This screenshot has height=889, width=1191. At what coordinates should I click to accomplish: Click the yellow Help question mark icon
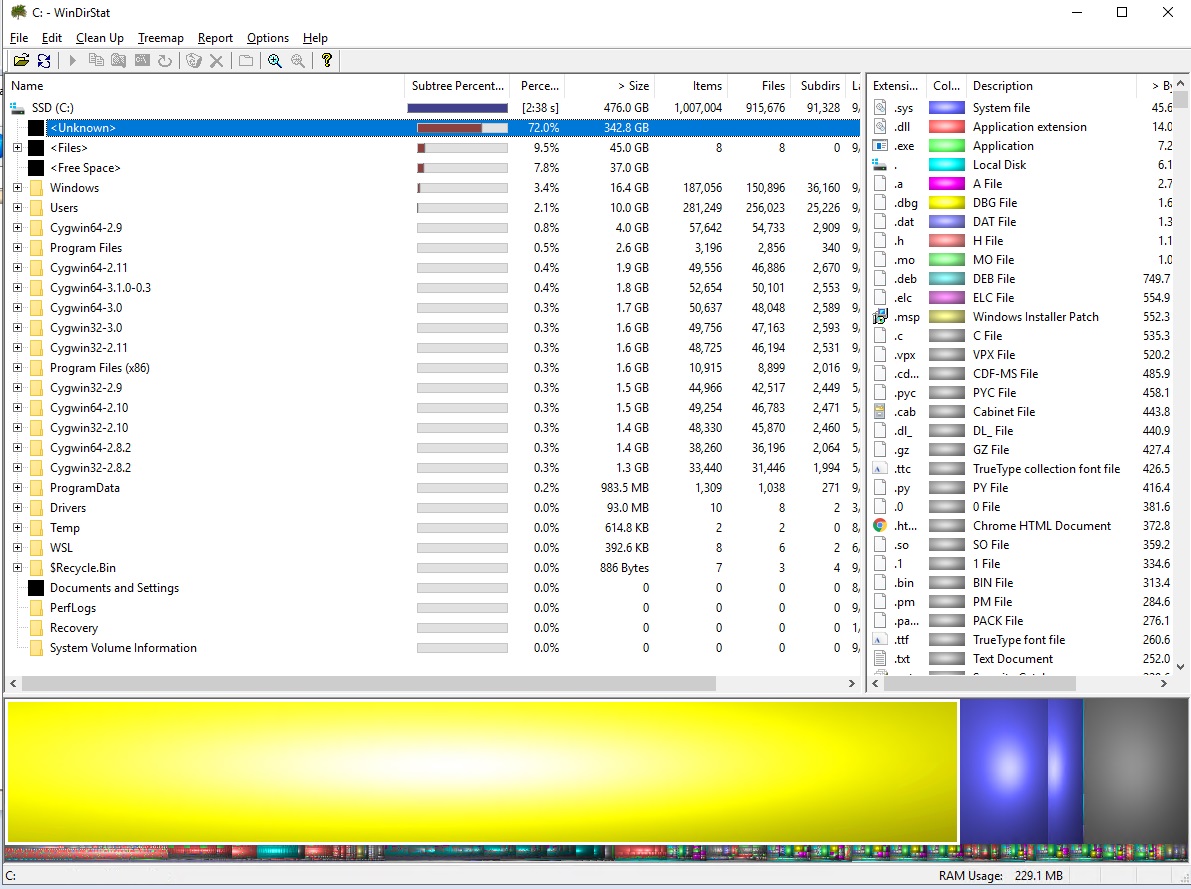[x=327, y=60]
